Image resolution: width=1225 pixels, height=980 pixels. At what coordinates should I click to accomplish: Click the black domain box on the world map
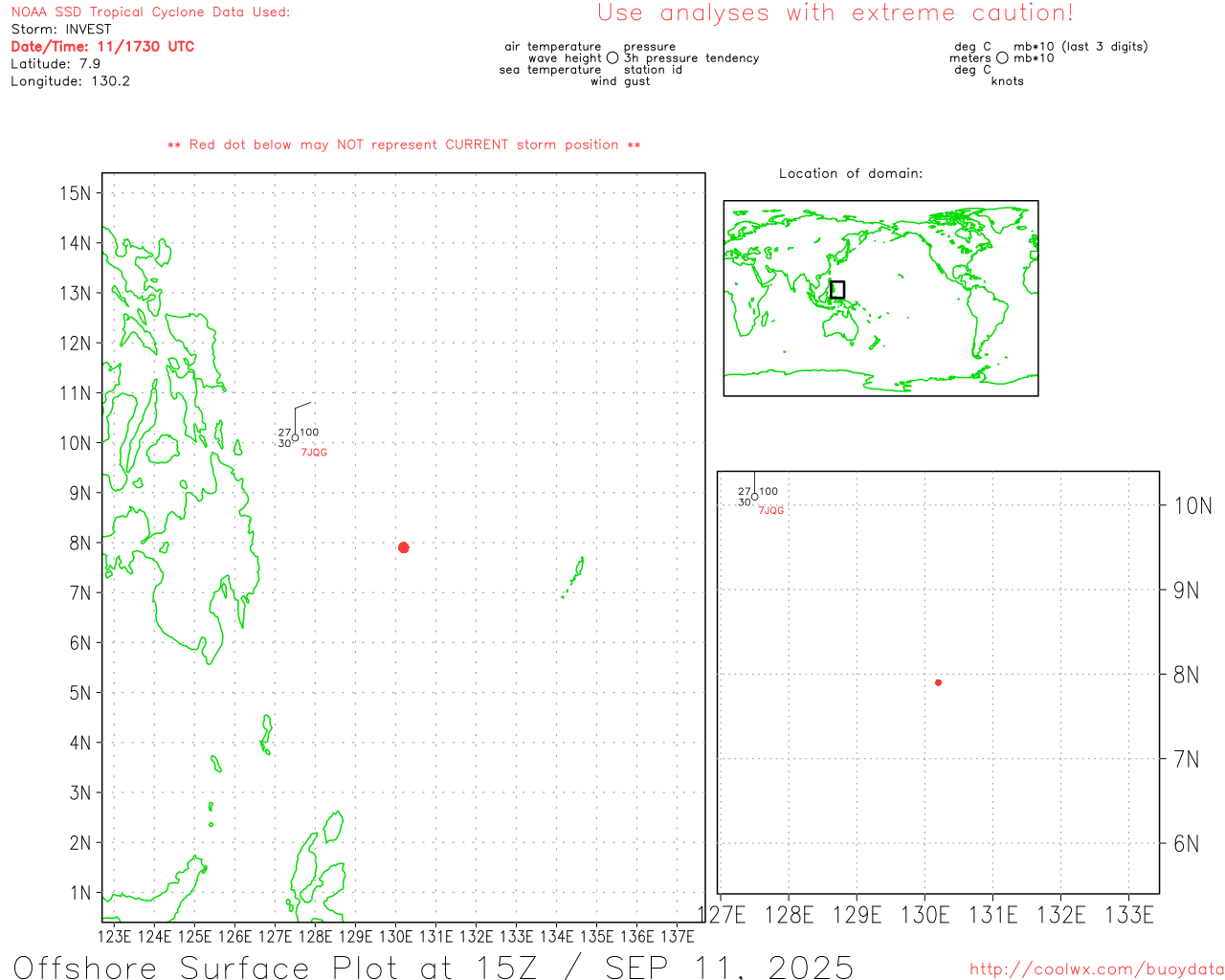pos(837,290)
